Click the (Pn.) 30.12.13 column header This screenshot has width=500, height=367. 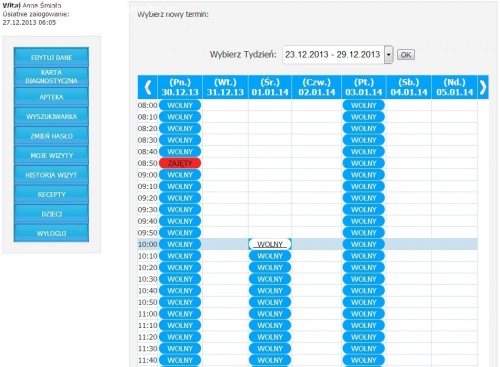pyautogui.click(x=180, y=87)
